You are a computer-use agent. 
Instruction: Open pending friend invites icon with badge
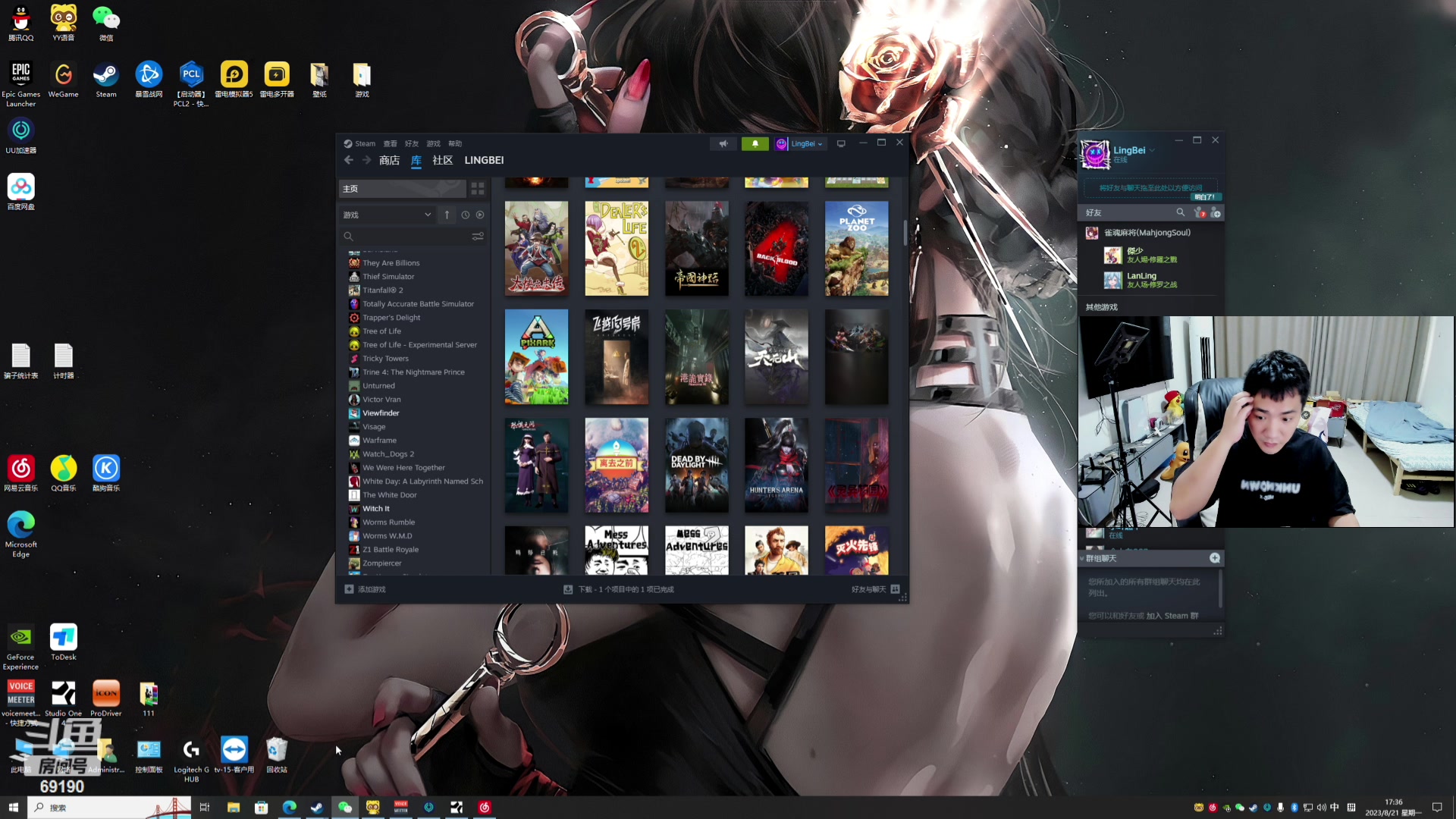[x=1199, y=212]
